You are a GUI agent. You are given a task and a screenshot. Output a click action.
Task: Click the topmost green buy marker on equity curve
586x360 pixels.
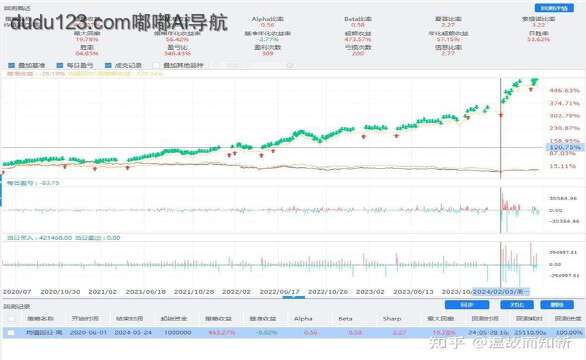[534, 81]
